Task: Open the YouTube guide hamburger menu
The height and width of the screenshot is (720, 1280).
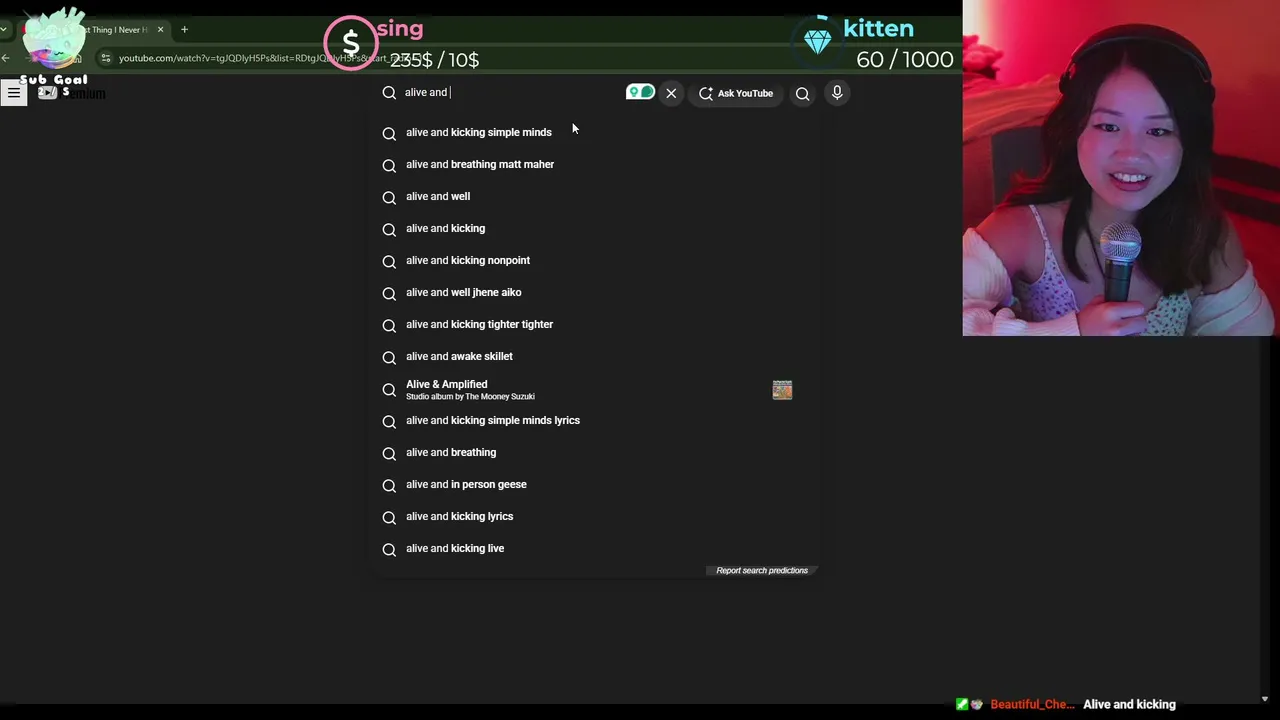Action: pos(14,93)
